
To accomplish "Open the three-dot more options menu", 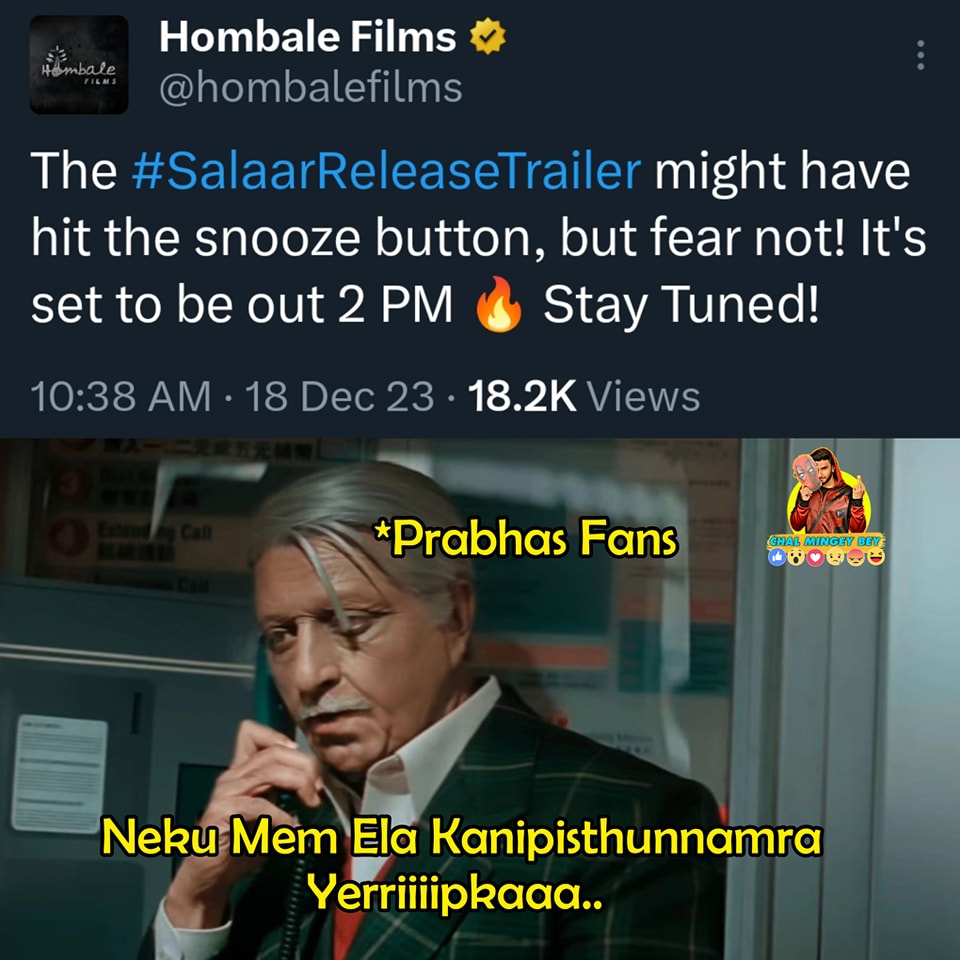I will pyautogui.click(x=920, y=55).
